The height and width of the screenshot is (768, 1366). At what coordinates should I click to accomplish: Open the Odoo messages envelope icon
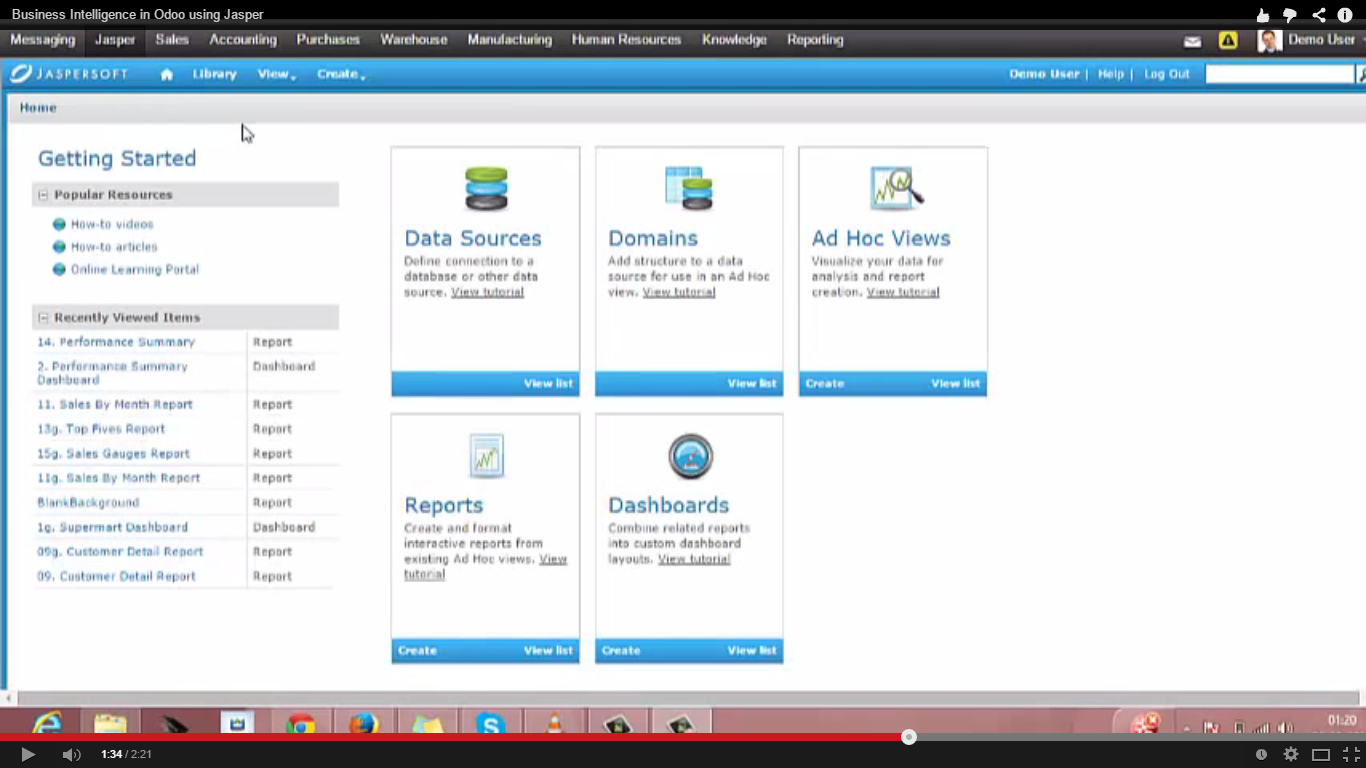(x=1192, y=41)
